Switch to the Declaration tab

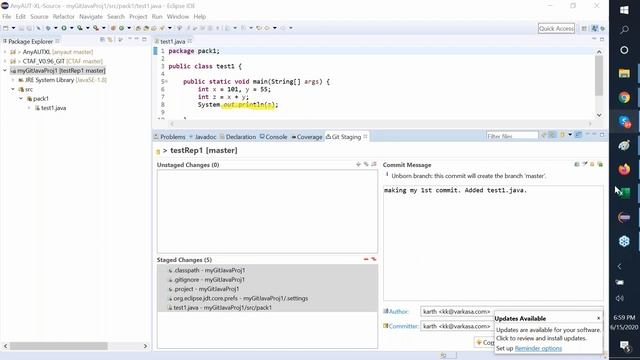[x=238, y=137]
